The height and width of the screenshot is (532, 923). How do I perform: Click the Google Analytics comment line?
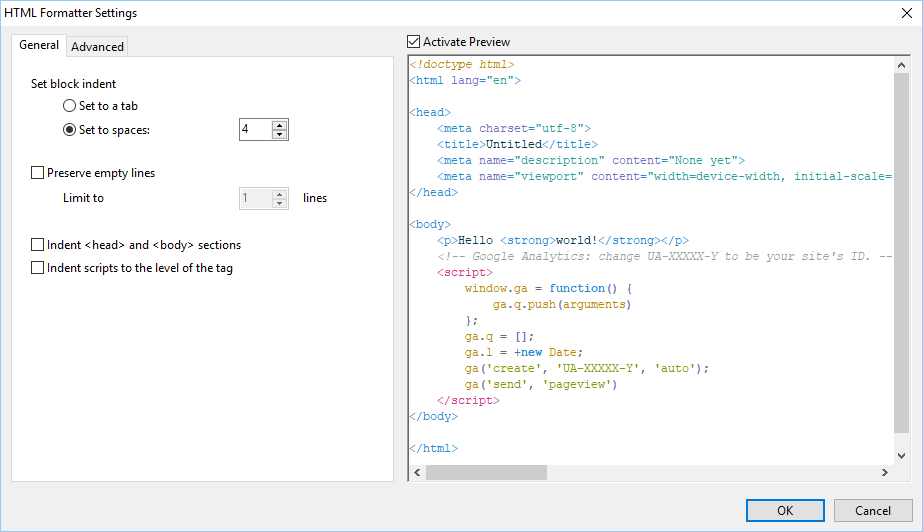tap(665, 257)
